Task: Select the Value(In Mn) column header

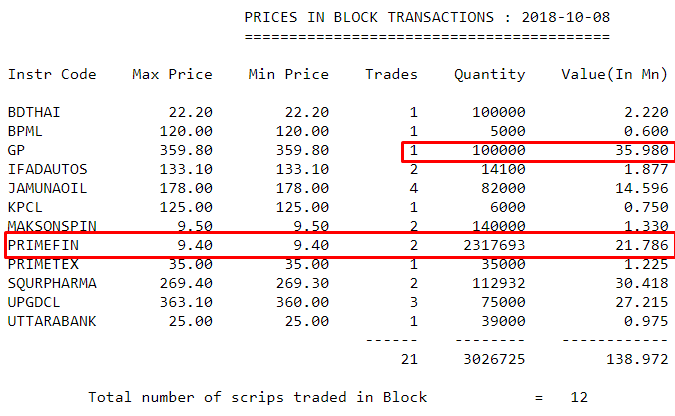Action: 614,74
